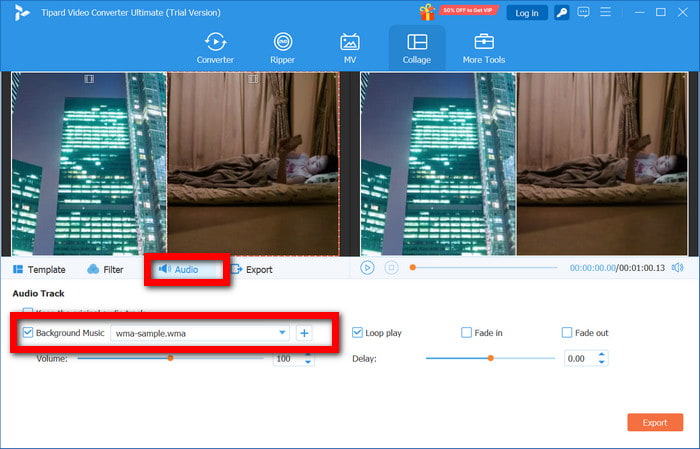The image size is (700, 449).
Task: Disable the Loop play checkbox
Action: coord(358,332)
